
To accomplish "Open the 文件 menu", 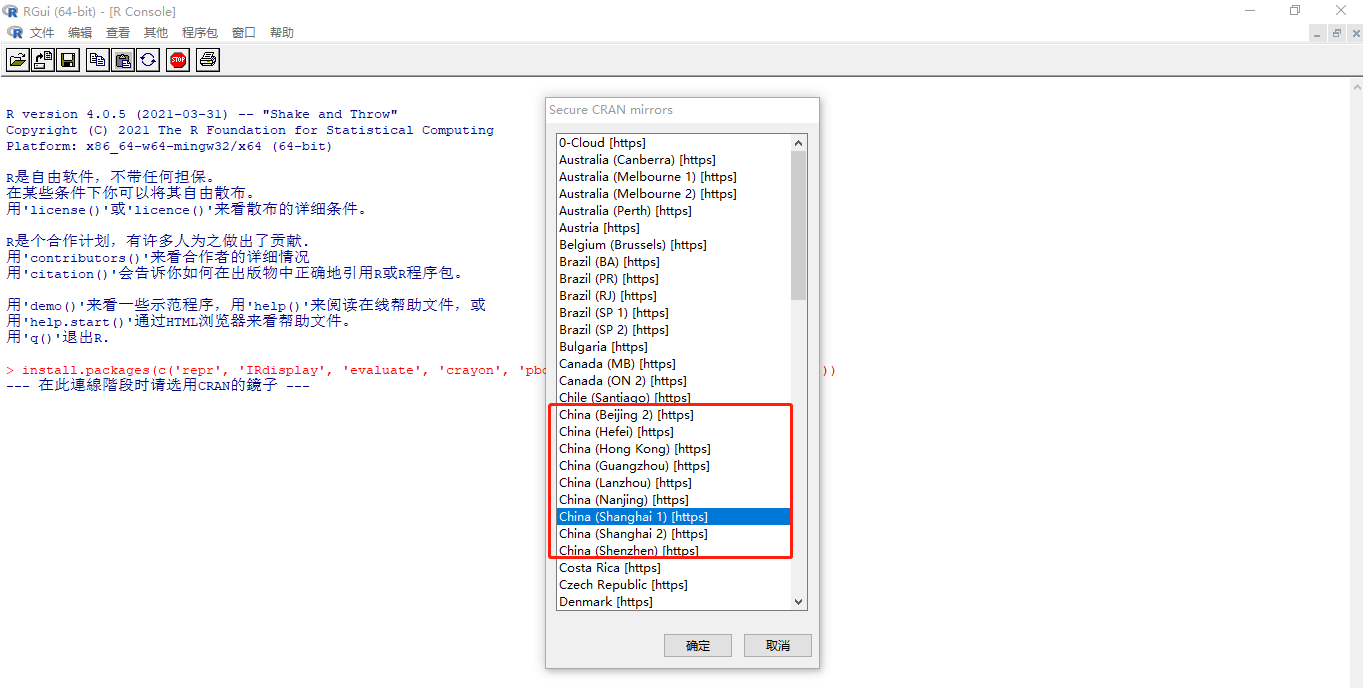I will (x=42, y=32).
